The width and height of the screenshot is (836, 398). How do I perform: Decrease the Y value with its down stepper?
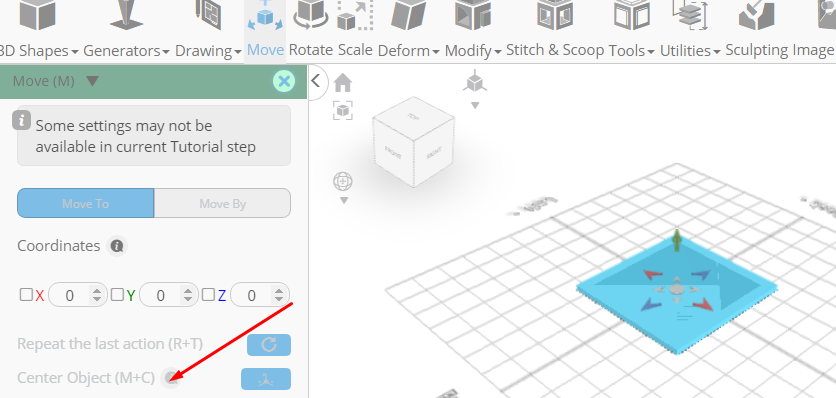coord(188,299)
